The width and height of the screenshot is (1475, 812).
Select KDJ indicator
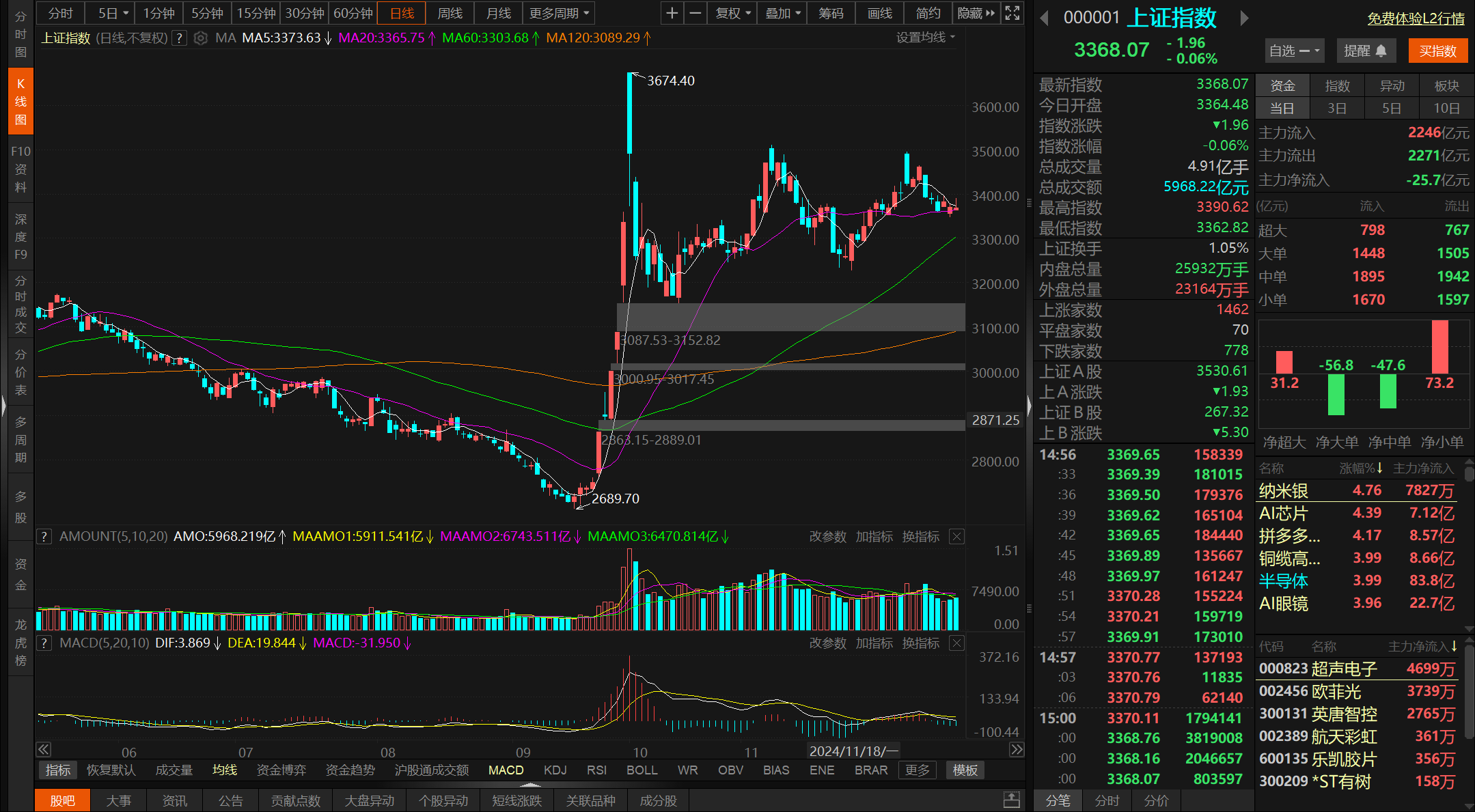coord(555,770)
